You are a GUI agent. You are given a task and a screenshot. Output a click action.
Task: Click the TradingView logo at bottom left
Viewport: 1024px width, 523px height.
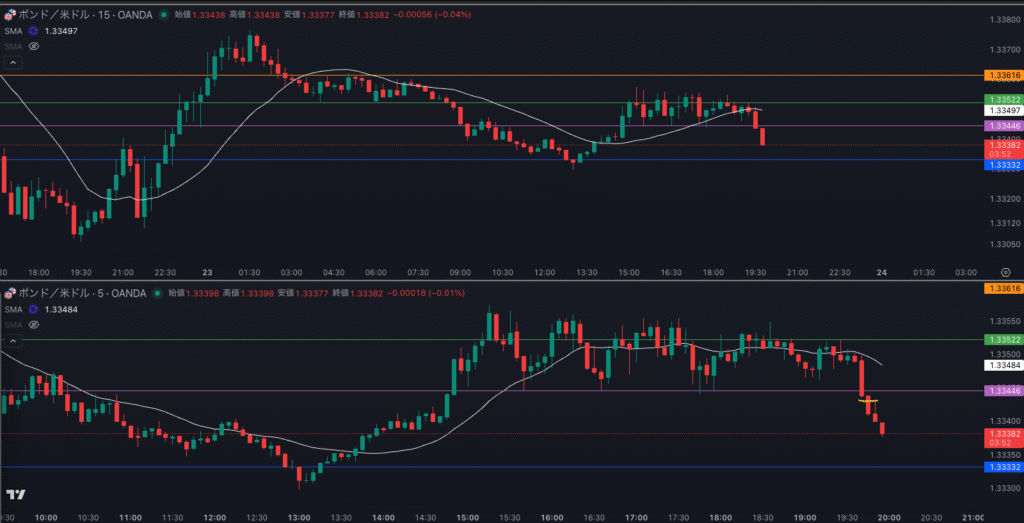tap(15, 494)
